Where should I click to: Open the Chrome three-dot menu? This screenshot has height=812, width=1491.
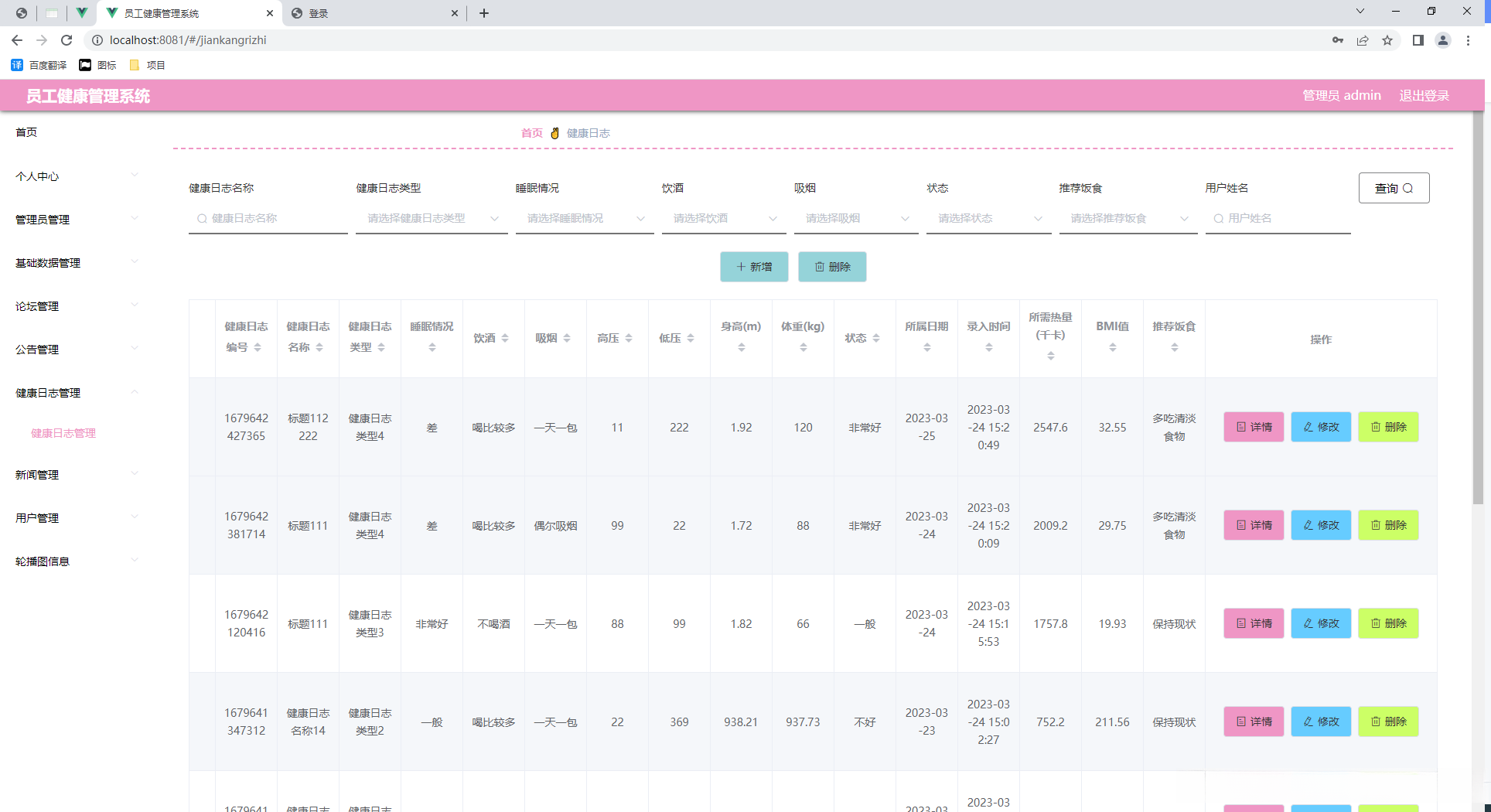[x=1468, y=40]
